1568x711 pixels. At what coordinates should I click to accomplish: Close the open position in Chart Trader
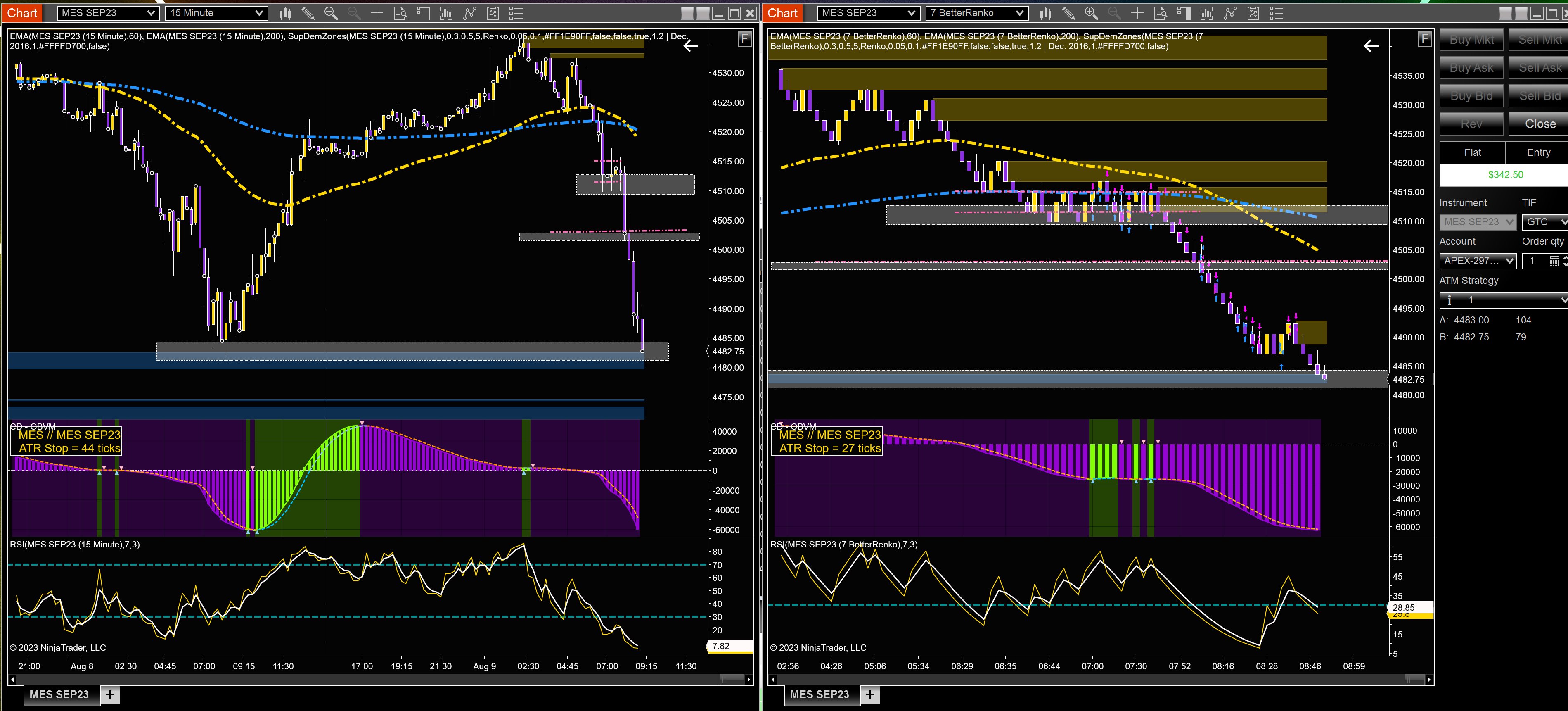click(1538, 124)
